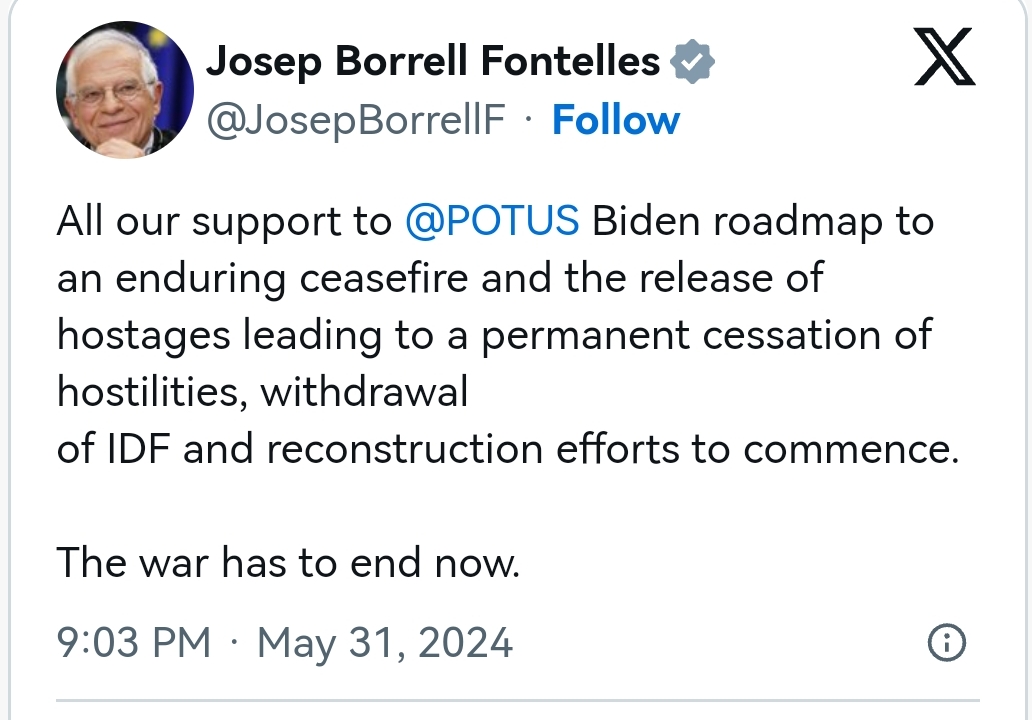The width and height of the screenshot is (1032, 720).
Task: Click the May 31, 2024 date
Action: [x=385, y=642]
